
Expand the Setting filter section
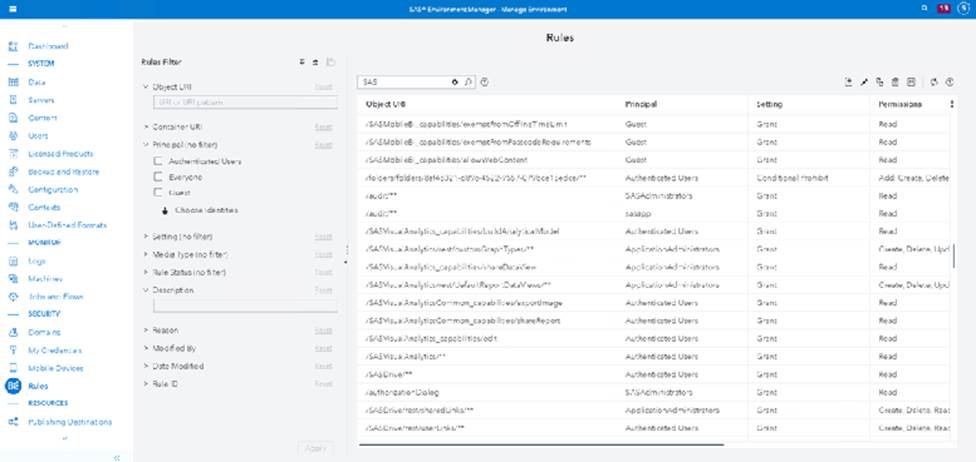click(x=146, y=237)
